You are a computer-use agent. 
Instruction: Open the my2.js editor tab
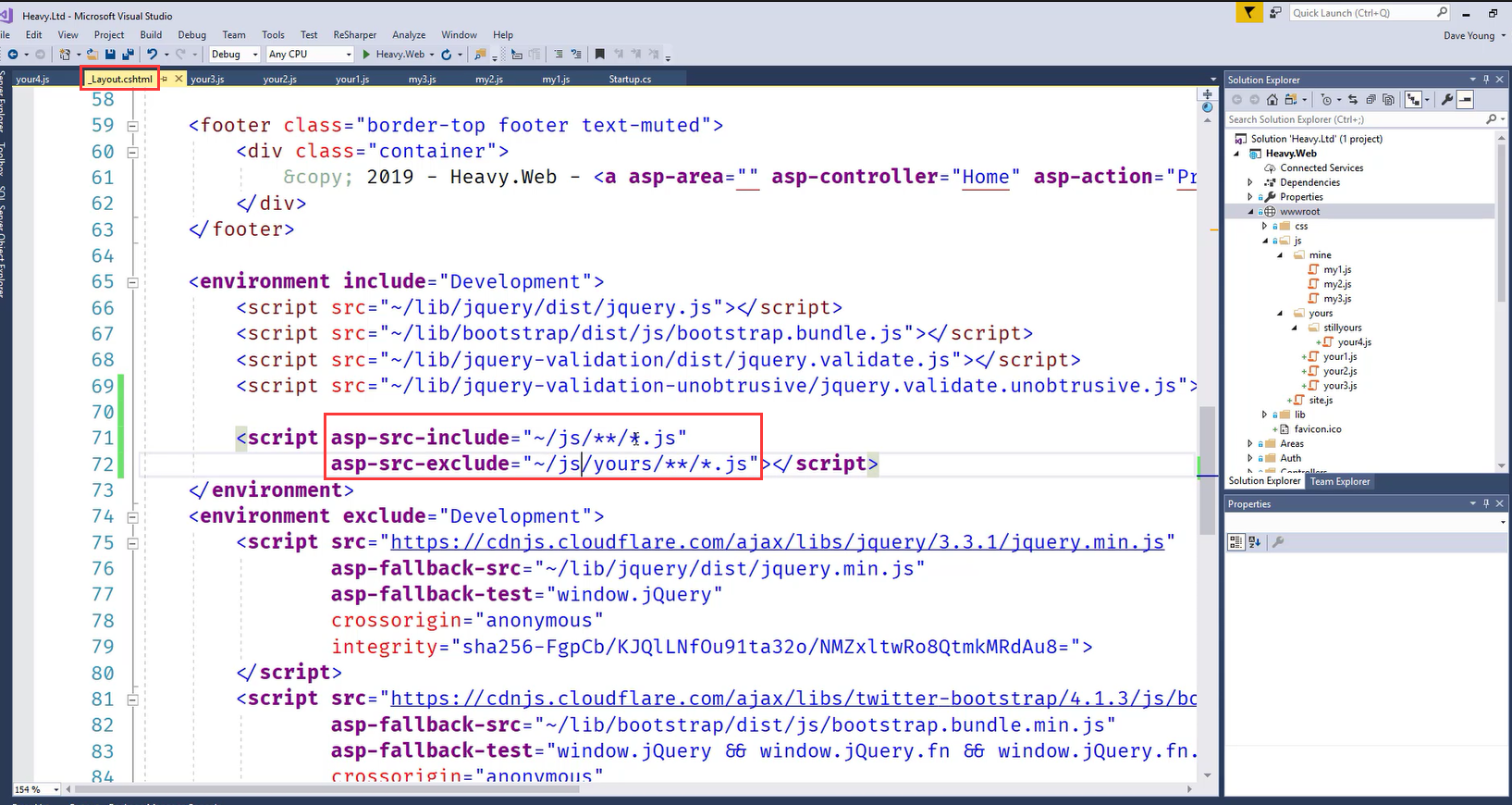tap(489, 80)
